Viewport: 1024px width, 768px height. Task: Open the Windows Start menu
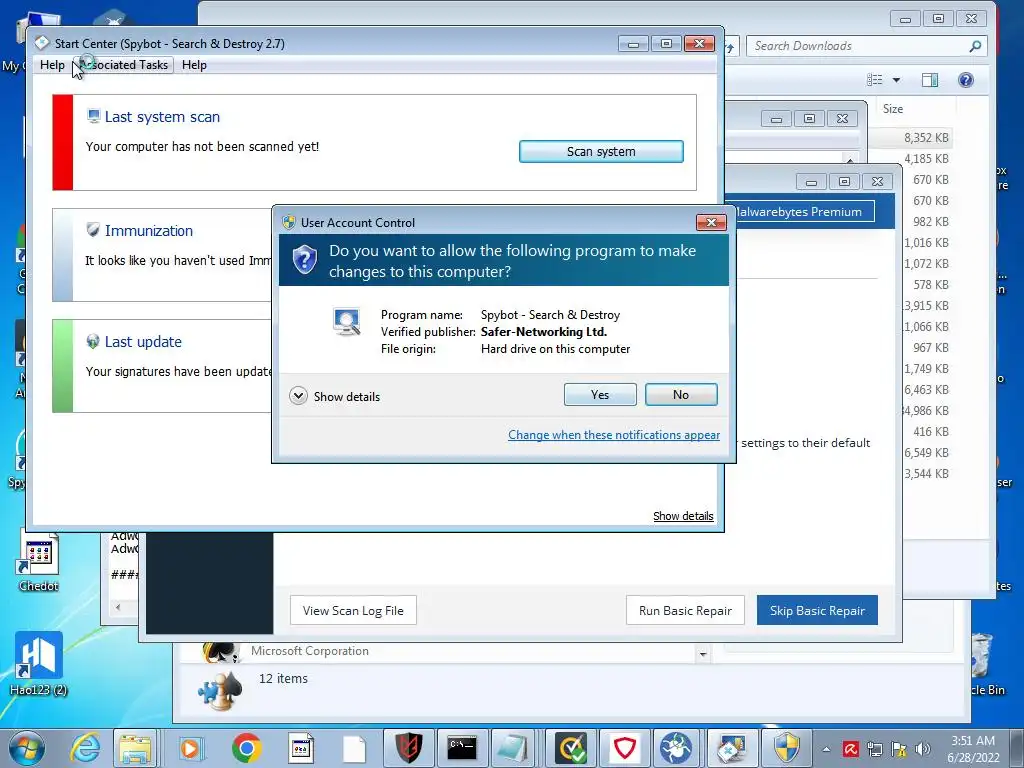[27, 748]
